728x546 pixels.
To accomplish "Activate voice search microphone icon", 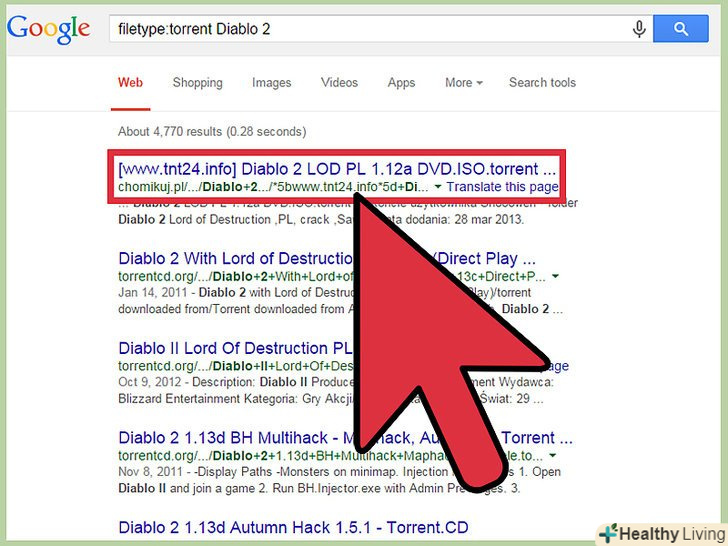I will point(639,29).
